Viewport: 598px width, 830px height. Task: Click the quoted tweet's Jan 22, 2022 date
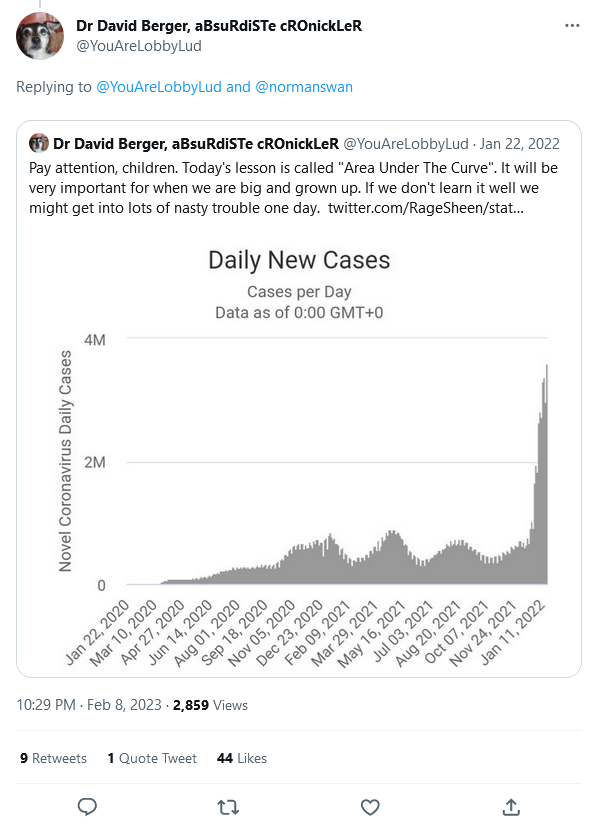(x=519, y=144)
